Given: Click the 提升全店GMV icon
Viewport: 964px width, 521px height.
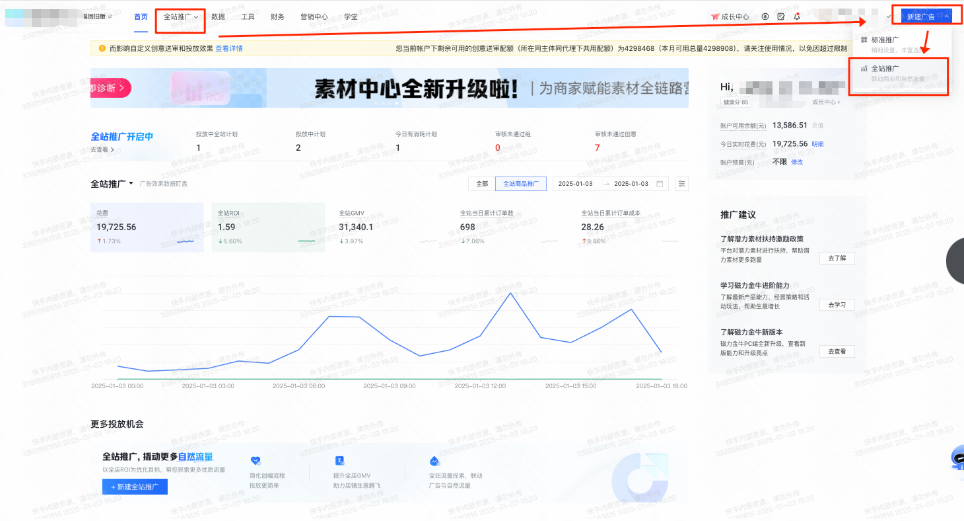Looking at the screenshot, I should tap(339, 461).
